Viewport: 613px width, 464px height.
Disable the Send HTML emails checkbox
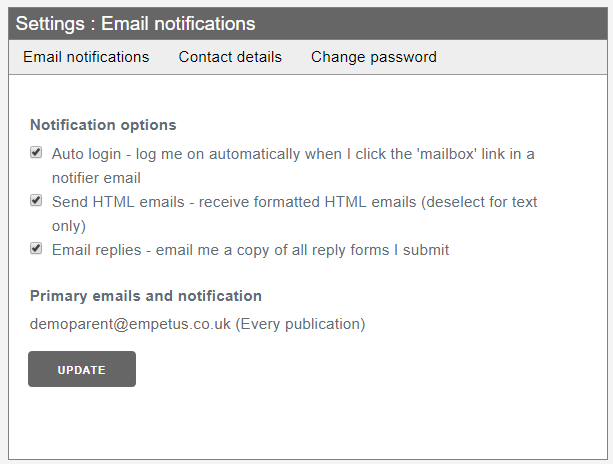click(x=36, y=201)
